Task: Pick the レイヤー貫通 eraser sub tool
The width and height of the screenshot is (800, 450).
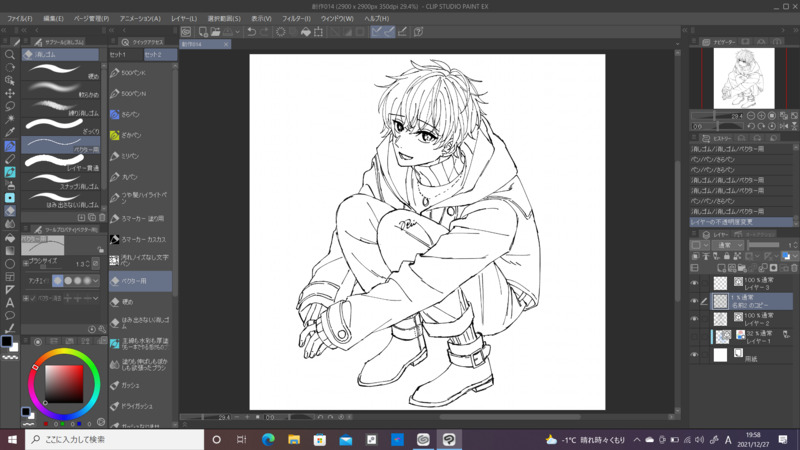Action: click(61, 163)
